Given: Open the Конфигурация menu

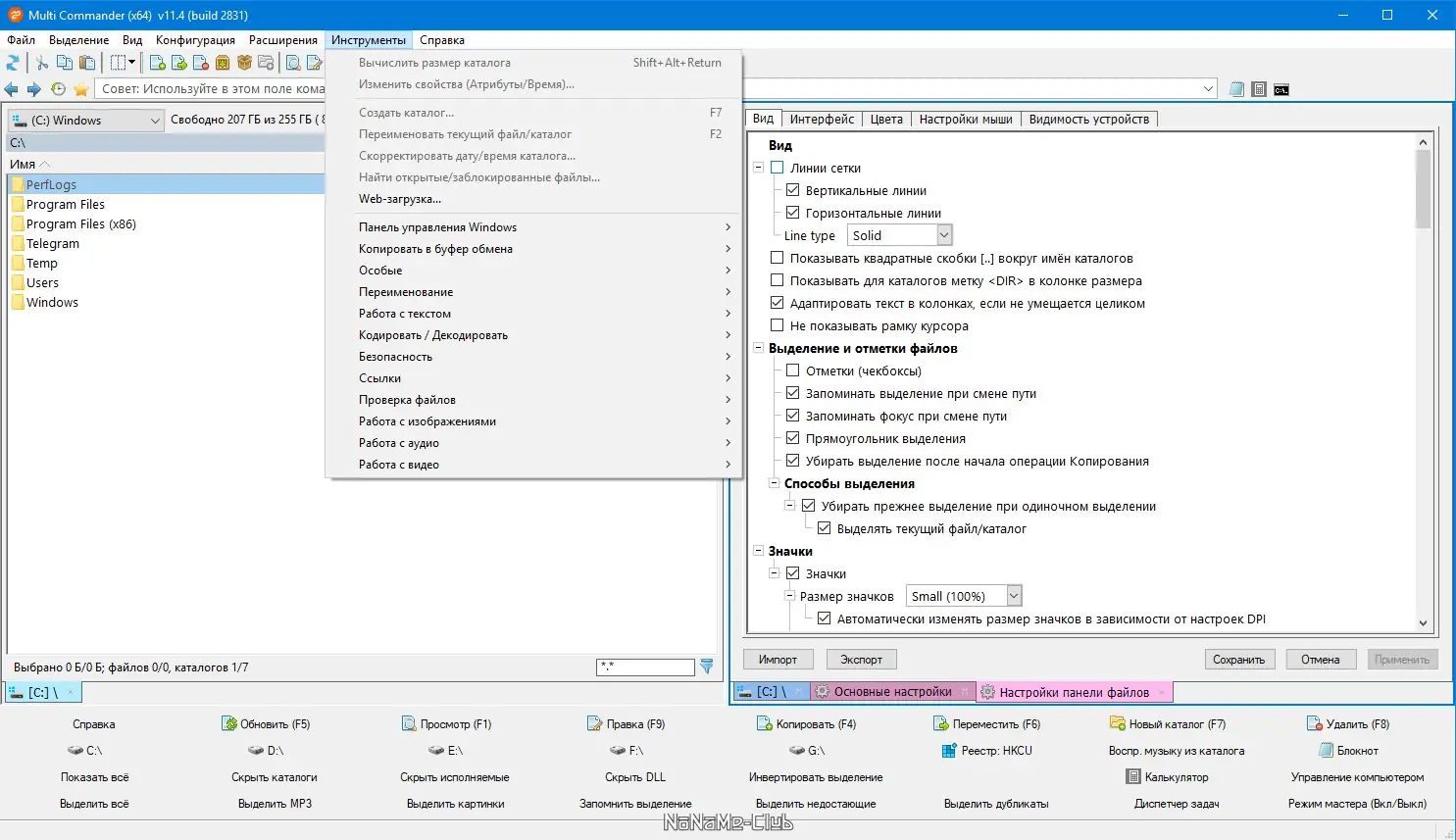Looking at the screenshot, I should coord(195,40).
